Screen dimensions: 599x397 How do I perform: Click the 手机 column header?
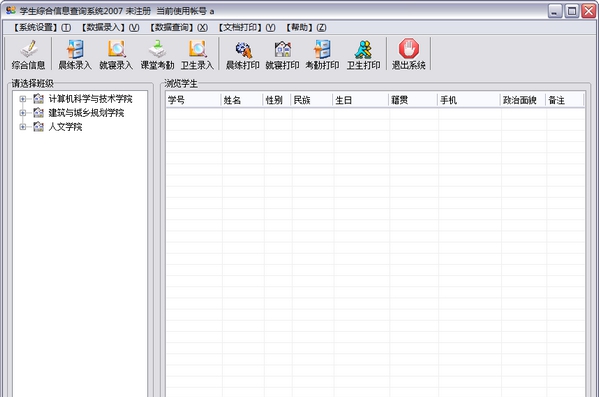(x=469, y=100)
